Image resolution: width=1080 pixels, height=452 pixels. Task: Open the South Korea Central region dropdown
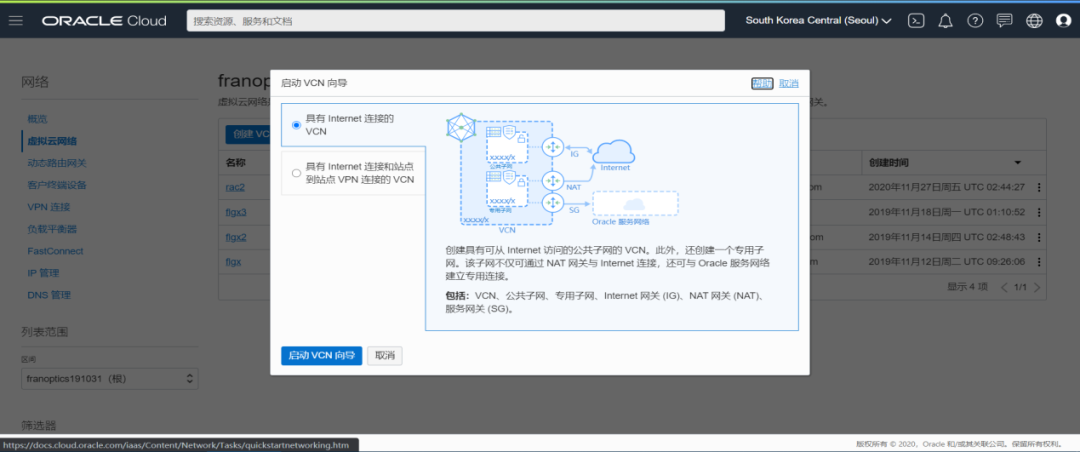[x=818, y=21]
